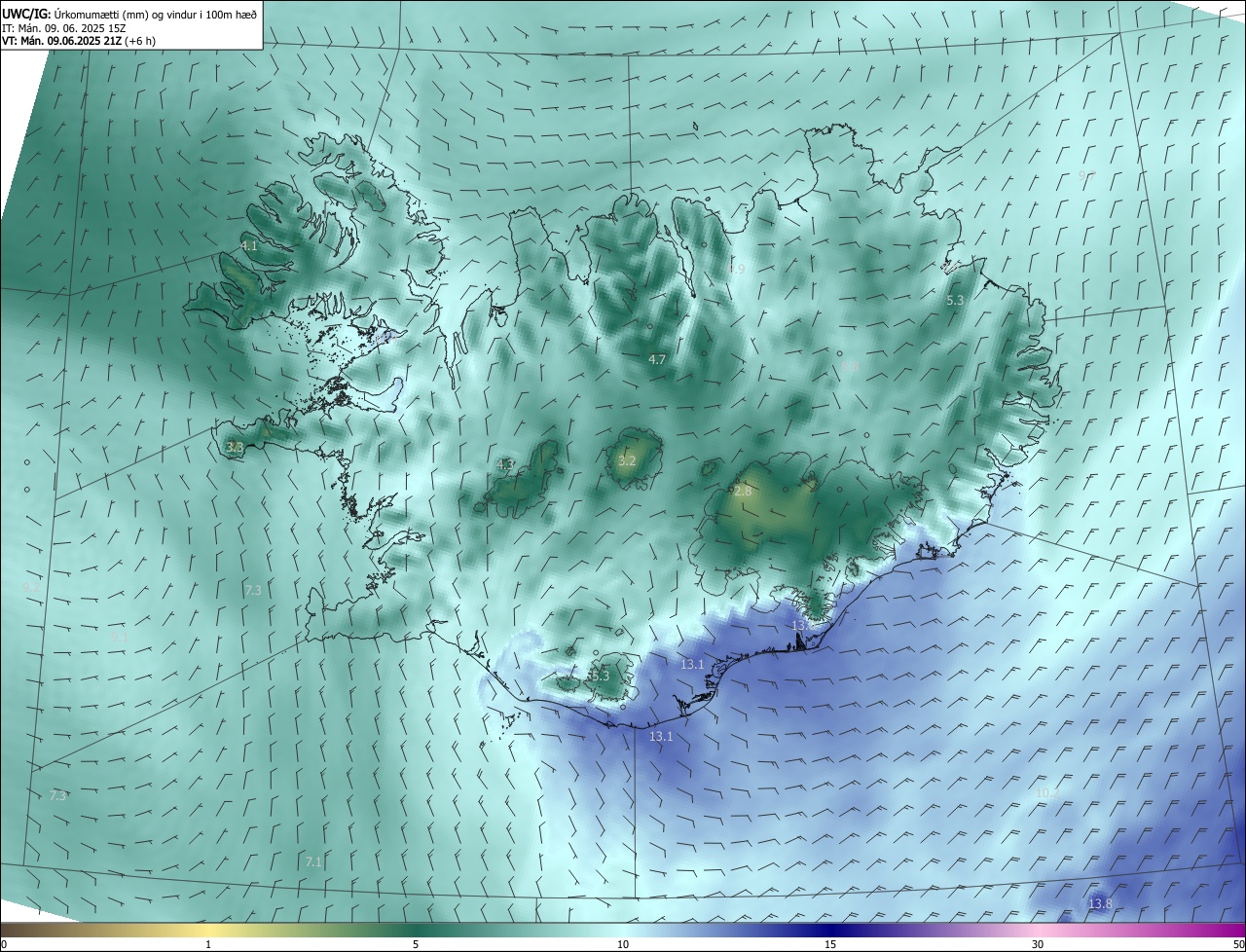This screenshot has width=1246, height=952.
Task: Select the faint 9.2 value label
Action: click(30, 588)
